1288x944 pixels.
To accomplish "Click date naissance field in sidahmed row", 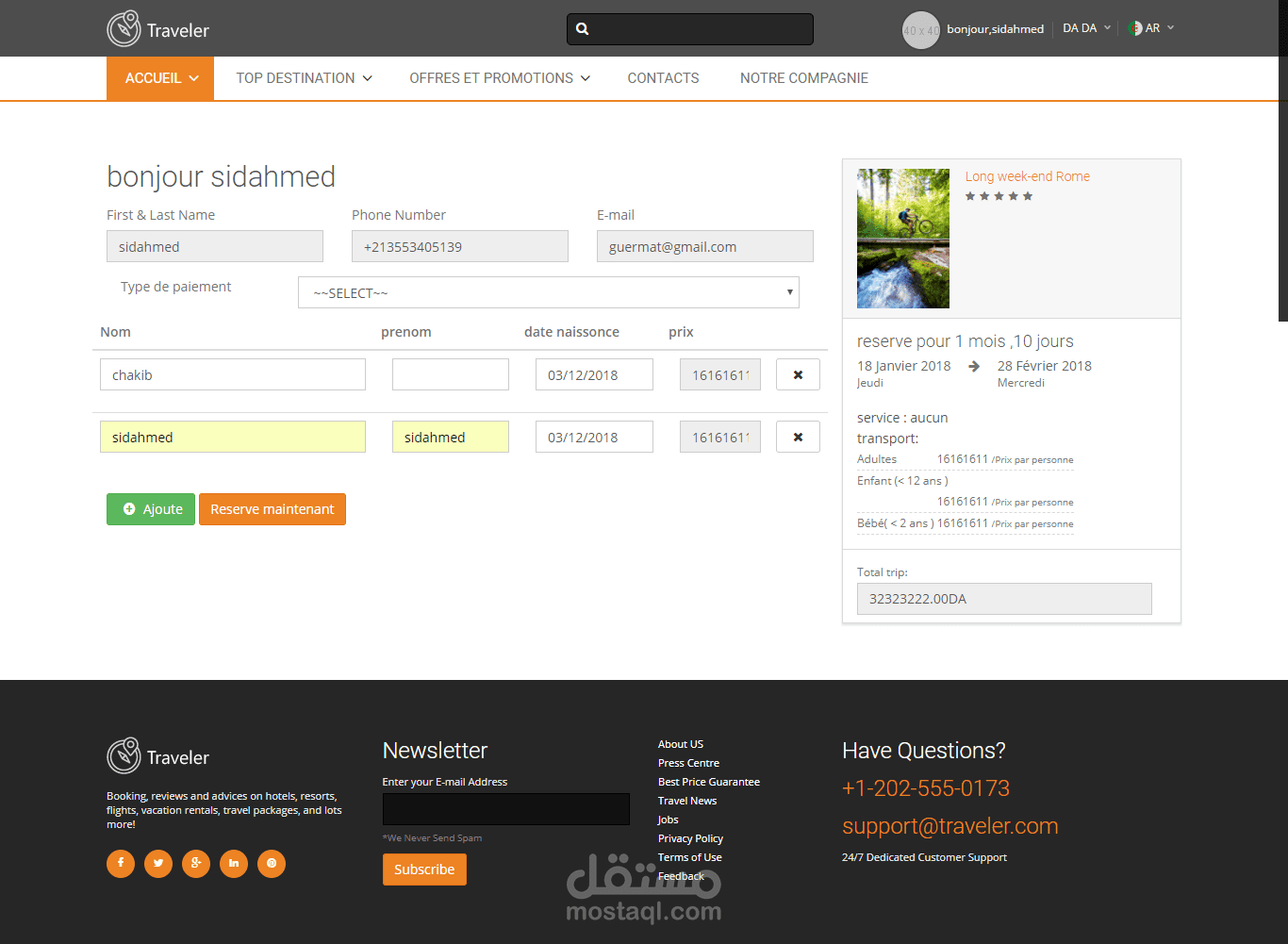I will 594,437.
